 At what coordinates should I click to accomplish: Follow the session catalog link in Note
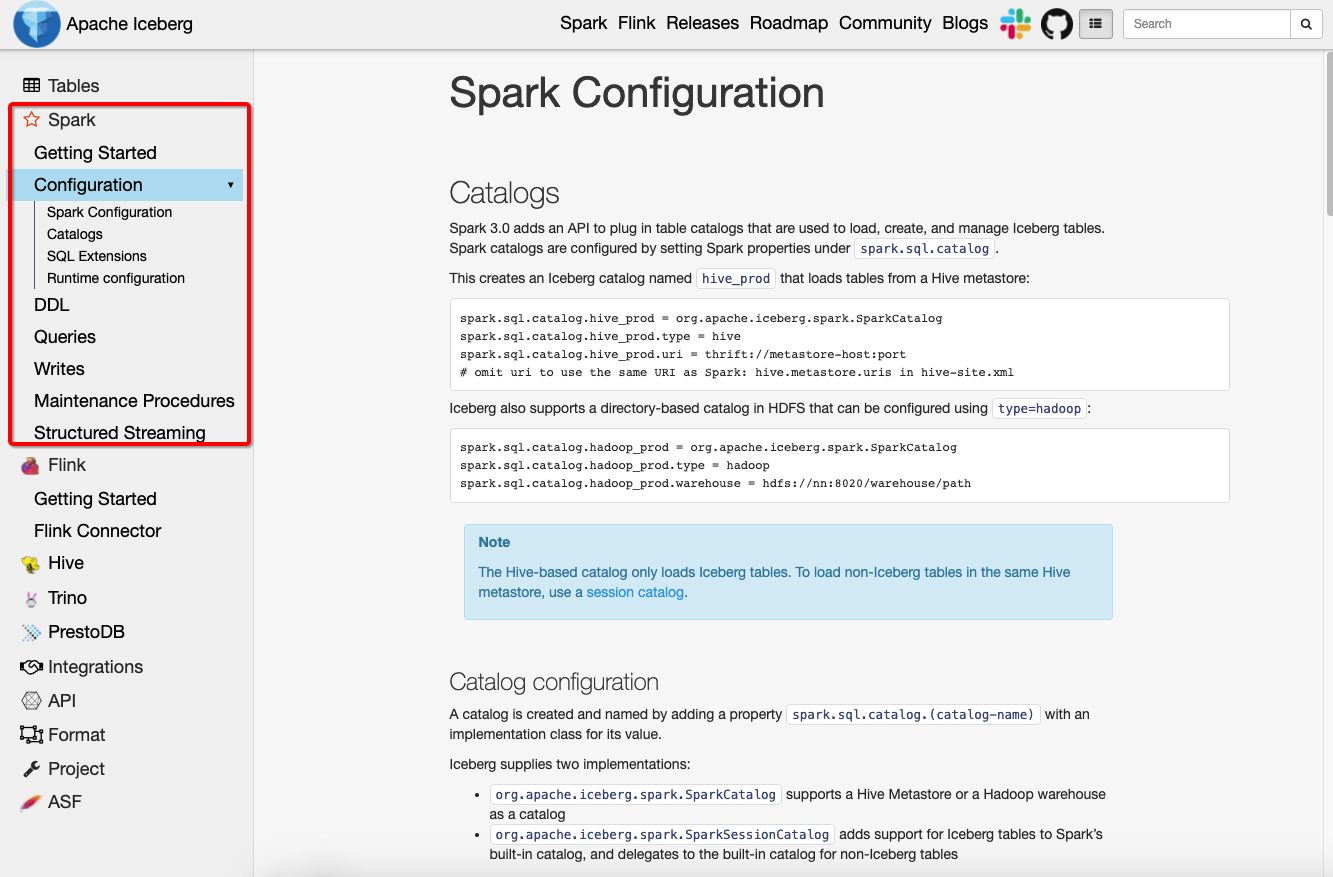pyautogui.click(x=635, y=592)
